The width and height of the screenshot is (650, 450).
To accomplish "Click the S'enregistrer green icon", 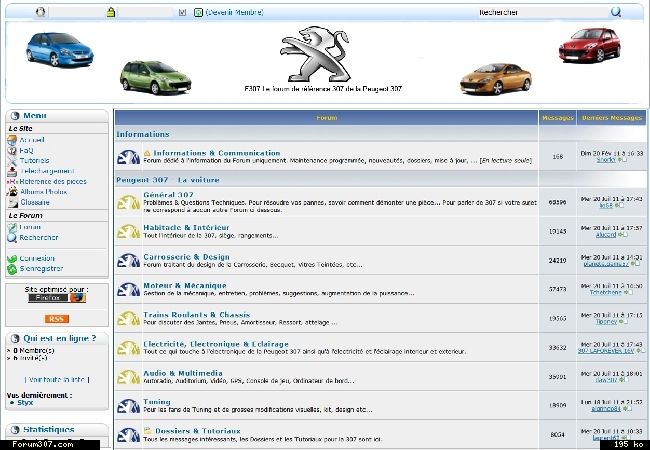I will point(12,269).
